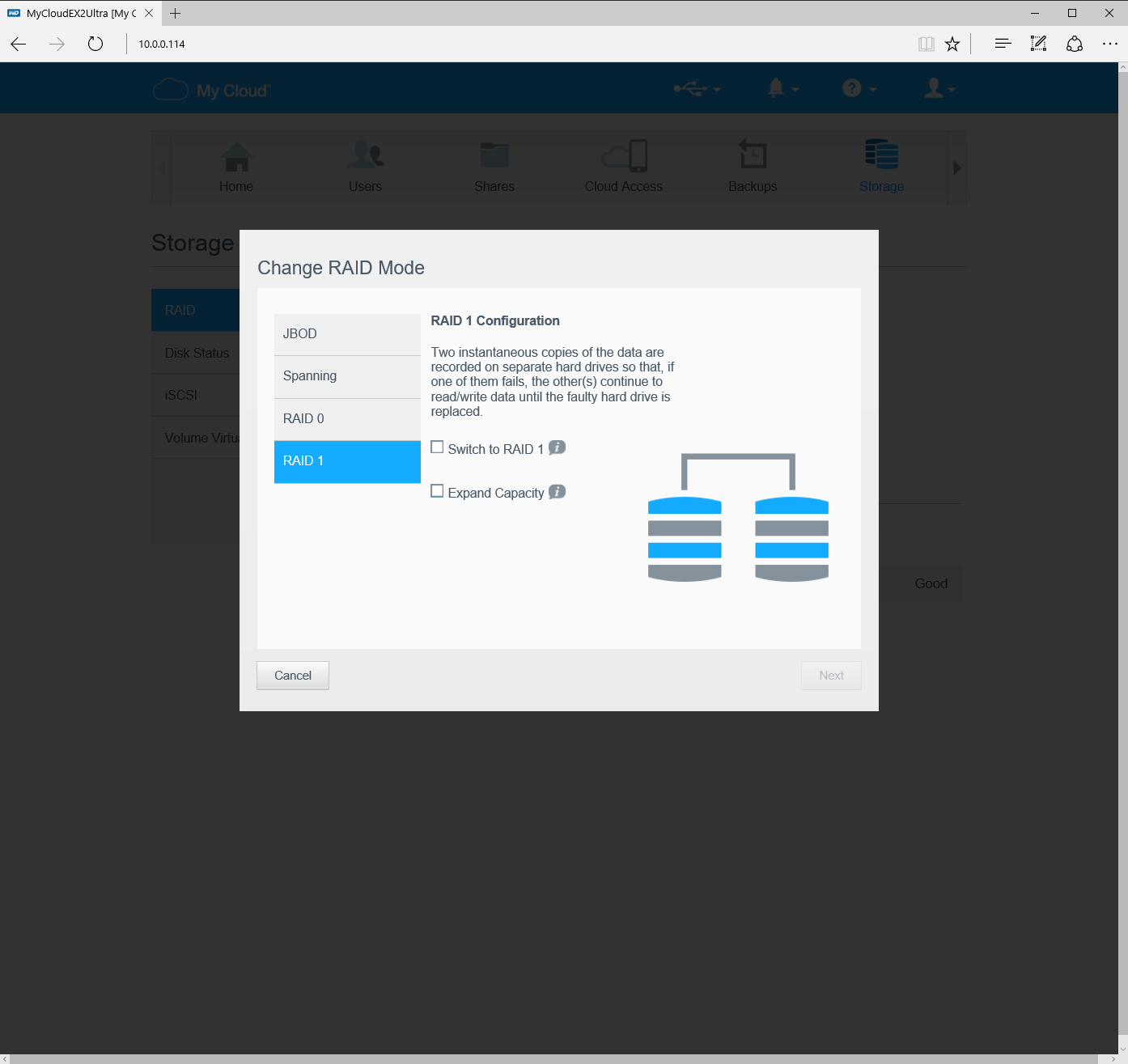The width and height of the screenshot is (1128, 1064).
Task: Open the help question mark dropdown
Action: click(859, 88)
